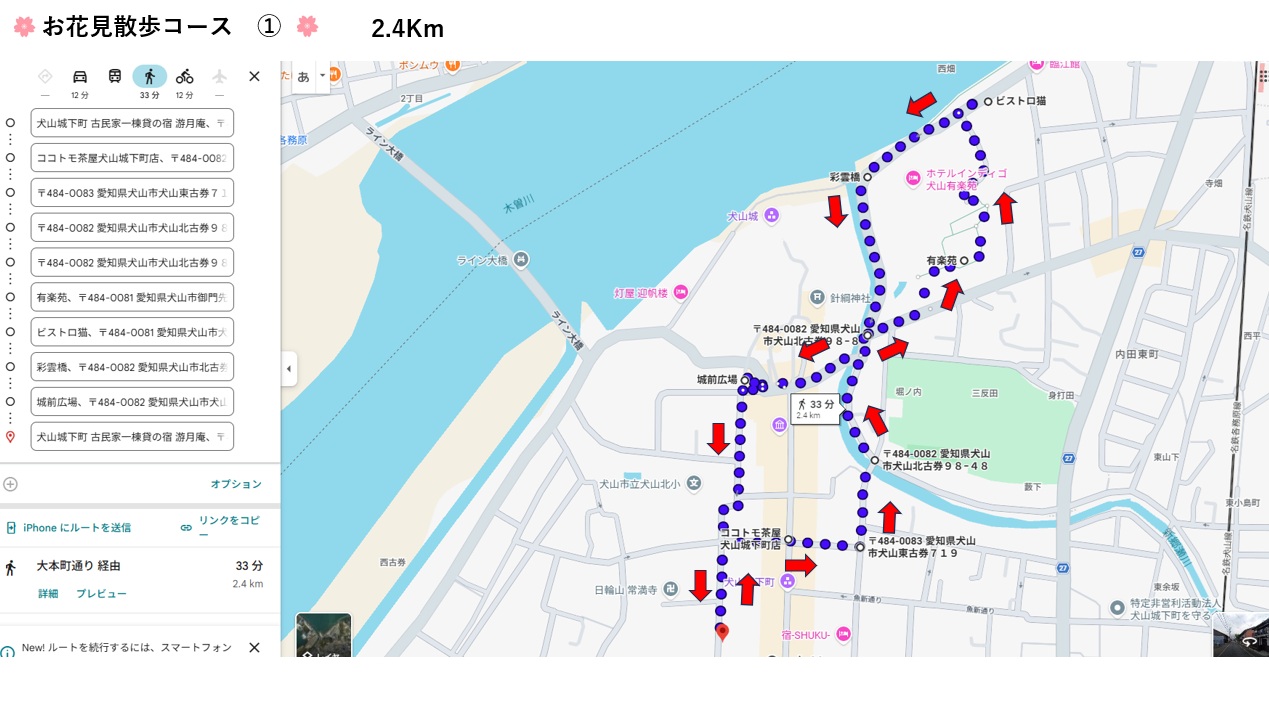Open the 詳細 route details
The height and width of the screenshot is (706, 1269).
[48, 593]
